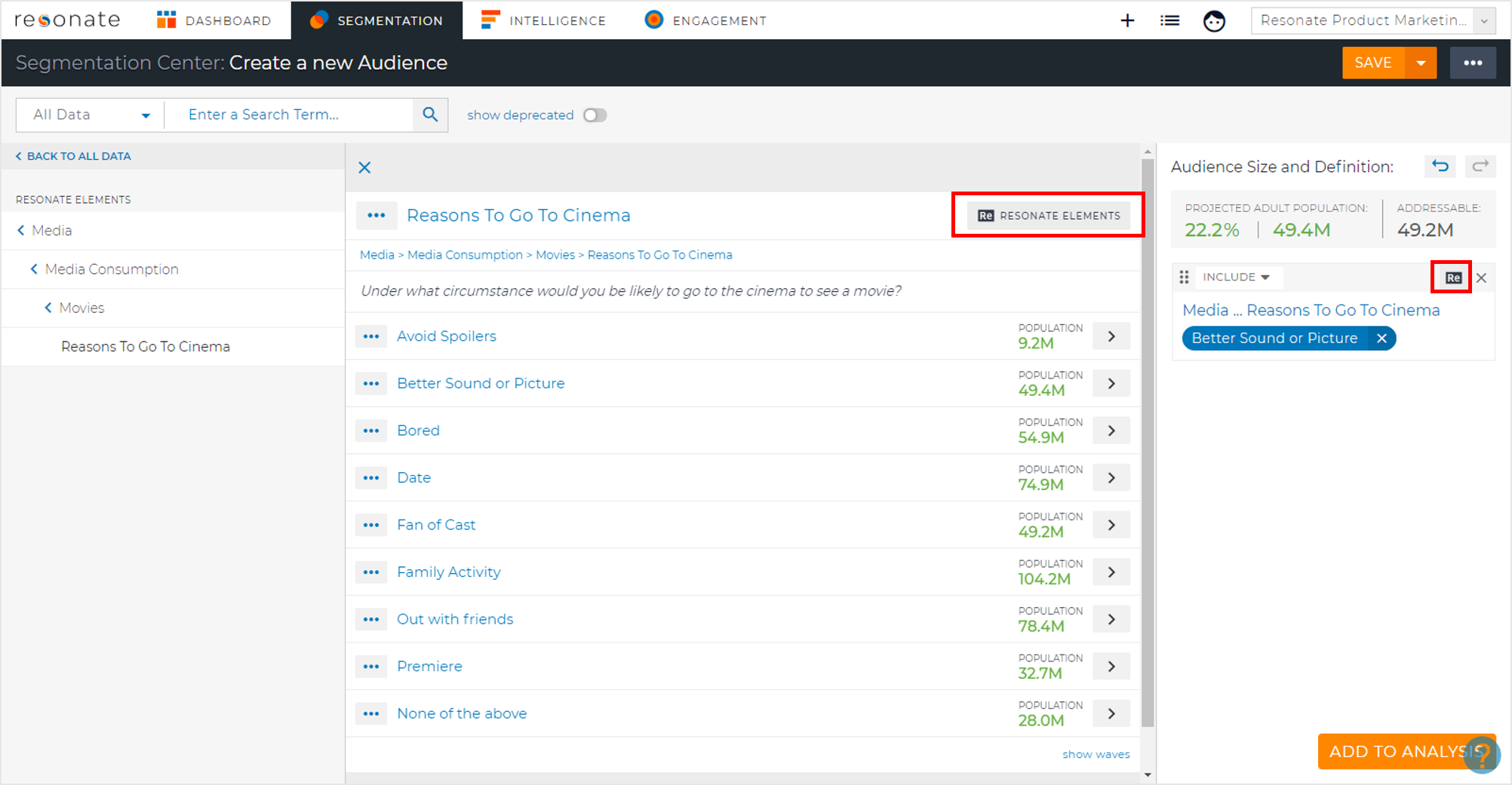Open ellipsis menu for Date
1512x785 pixels.
(371, 478)
